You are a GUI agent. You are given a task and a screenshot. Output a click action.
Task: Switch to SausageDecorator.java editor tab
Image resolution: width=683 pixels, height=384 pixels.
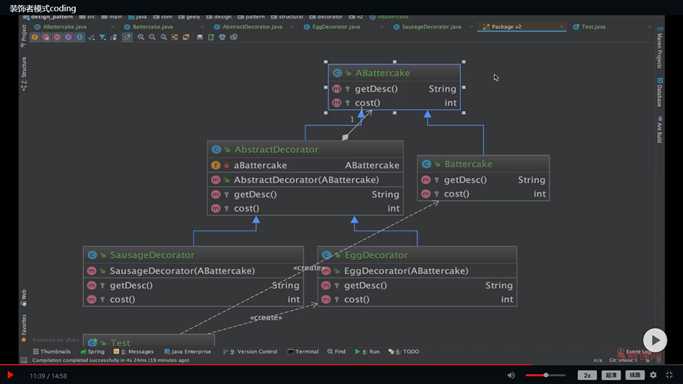[427, 27]
